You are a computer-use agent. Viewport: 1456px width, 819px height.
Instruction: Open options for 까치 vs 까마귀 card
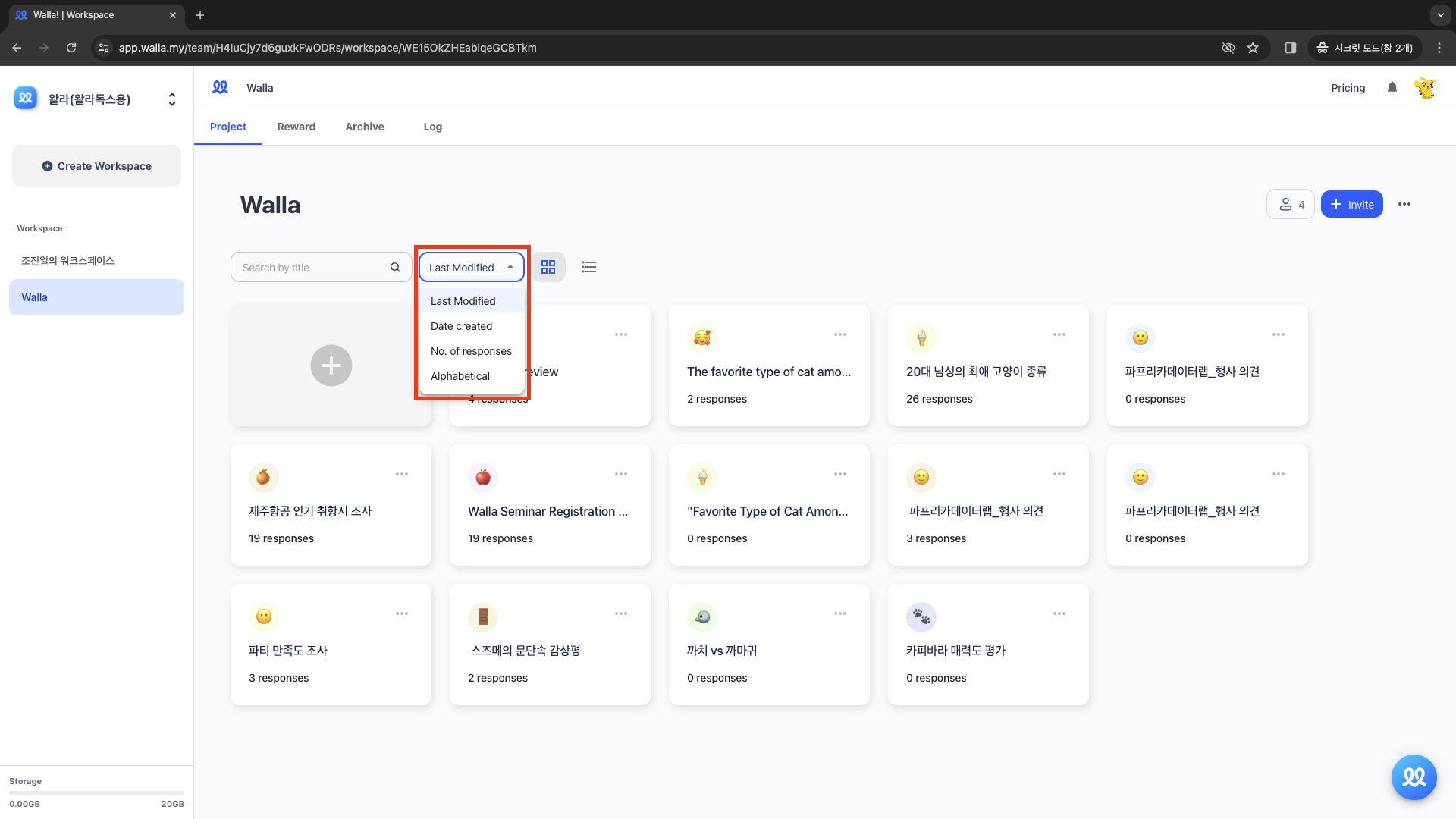(840, 613)
